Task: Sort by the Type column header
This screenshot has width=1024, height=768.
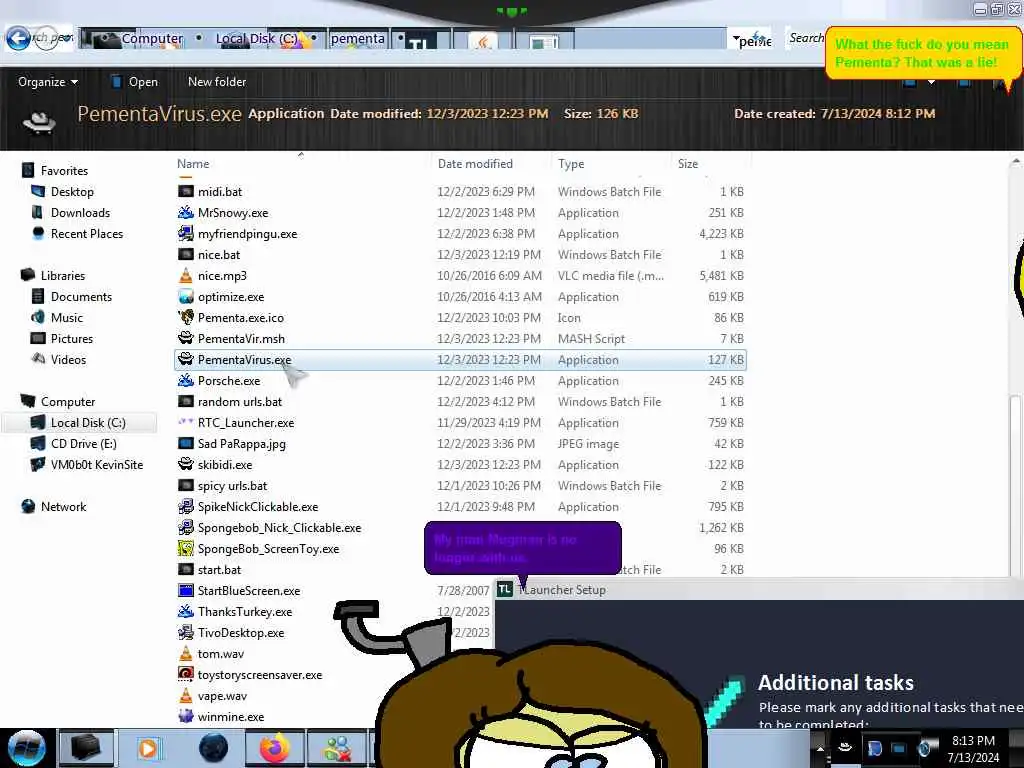Action: [571, 164]
